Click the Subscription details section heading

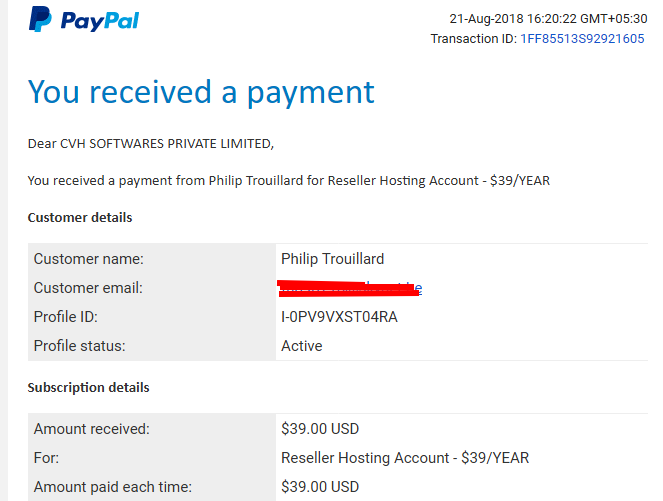pyautogui.click(x=88, y=387)
